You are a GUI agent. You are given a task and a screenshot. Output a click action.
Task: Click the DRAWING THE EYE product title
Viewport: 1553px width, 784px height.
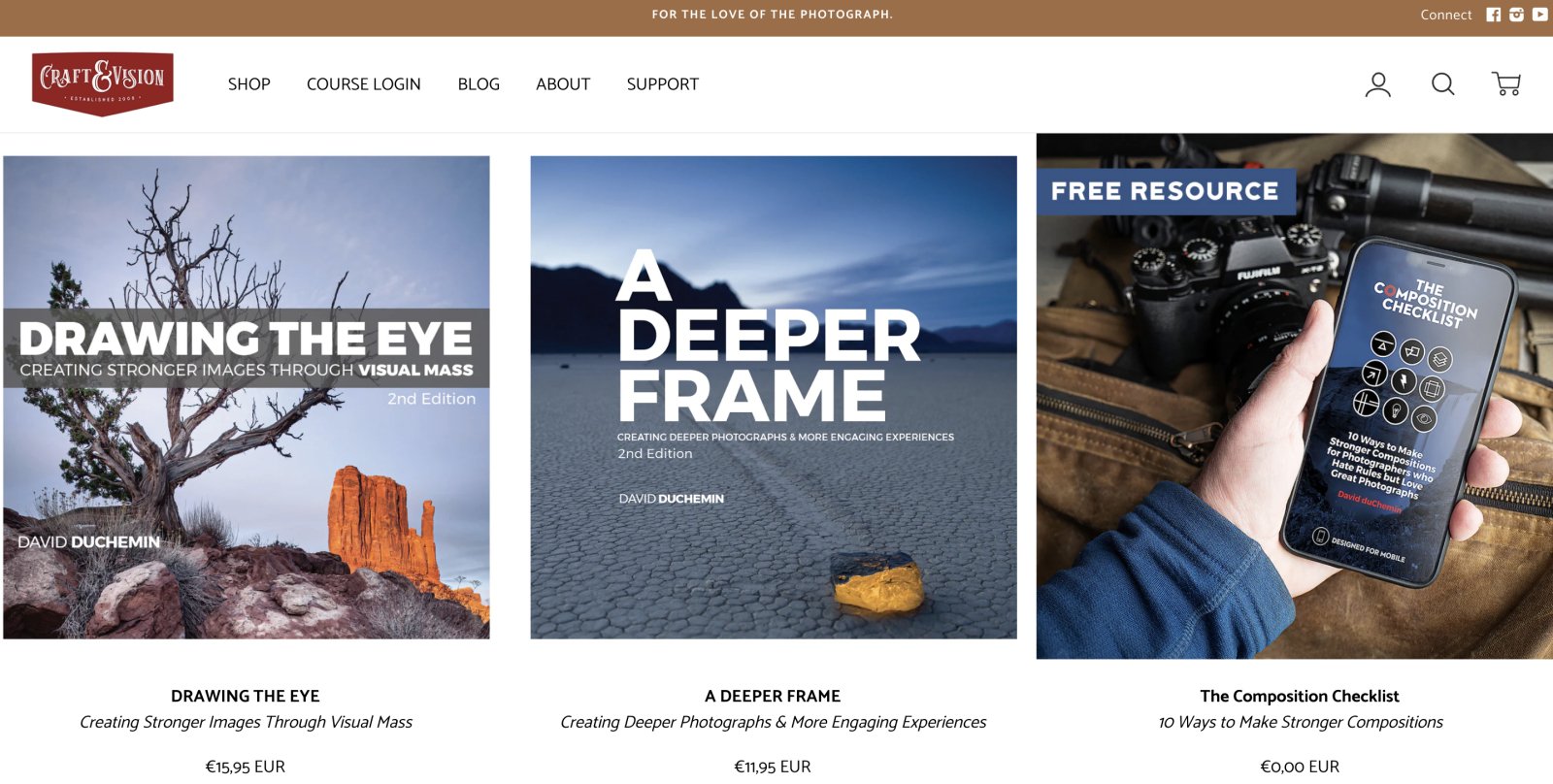246,696
